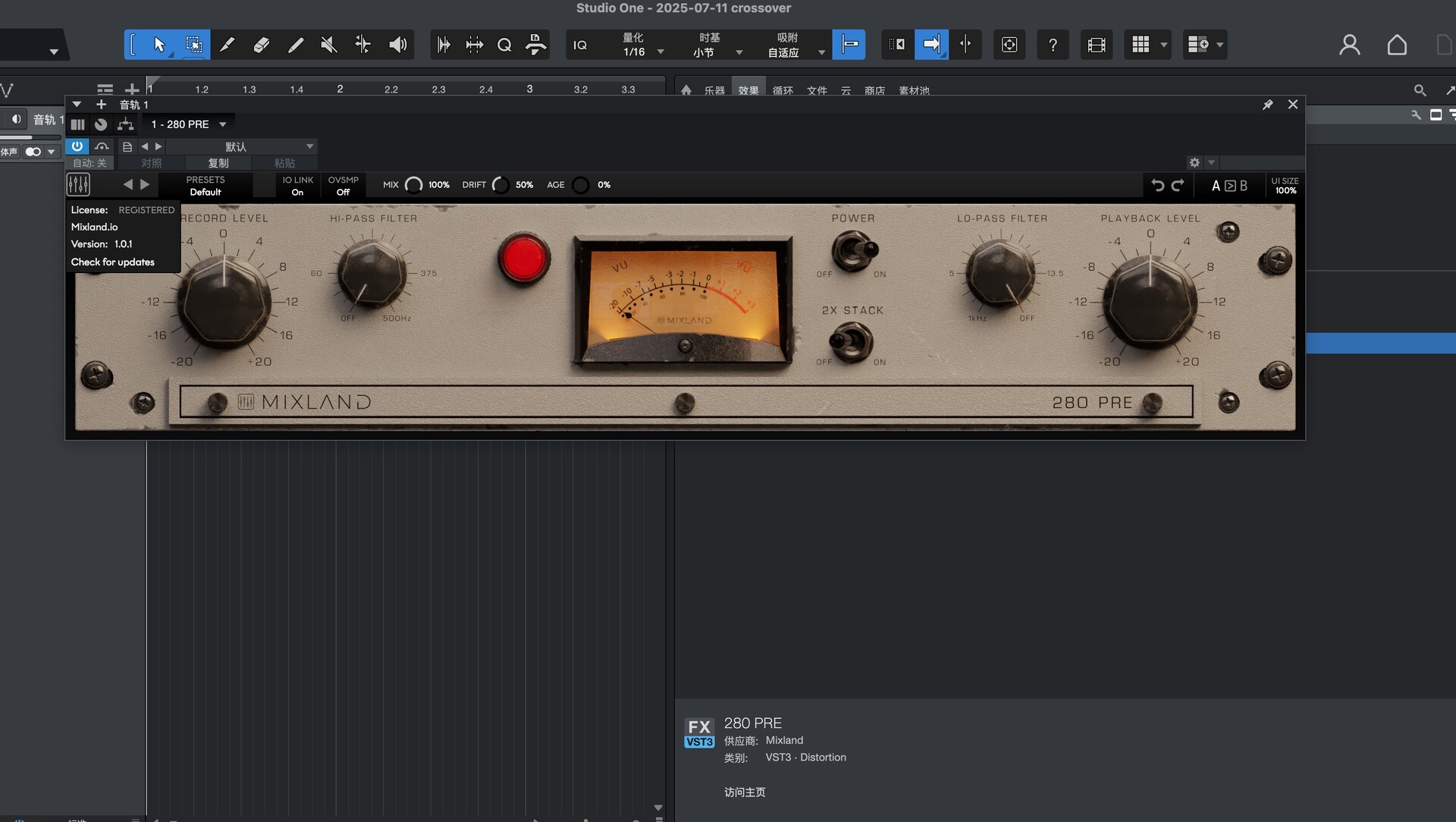Screen dimensions: 1456x822
Task: Click the magnifier Q quantize icon
Action: click(x=504, y=45)
